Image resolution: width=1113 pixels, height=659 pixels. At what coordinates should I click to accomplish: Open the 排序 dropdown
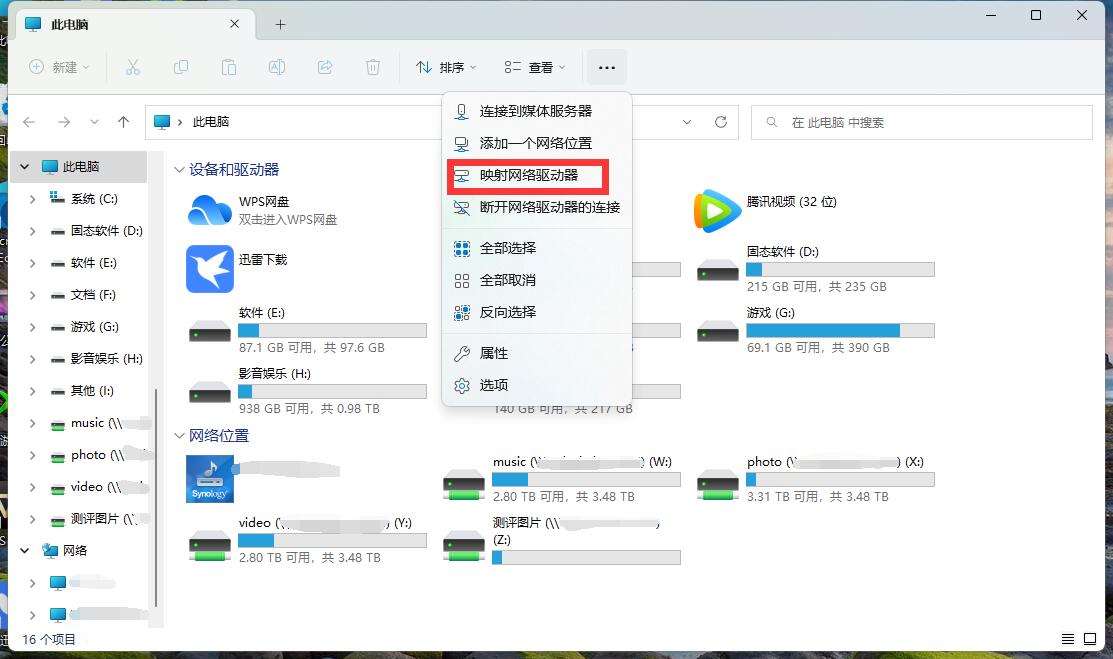click(x=445, y=67)
